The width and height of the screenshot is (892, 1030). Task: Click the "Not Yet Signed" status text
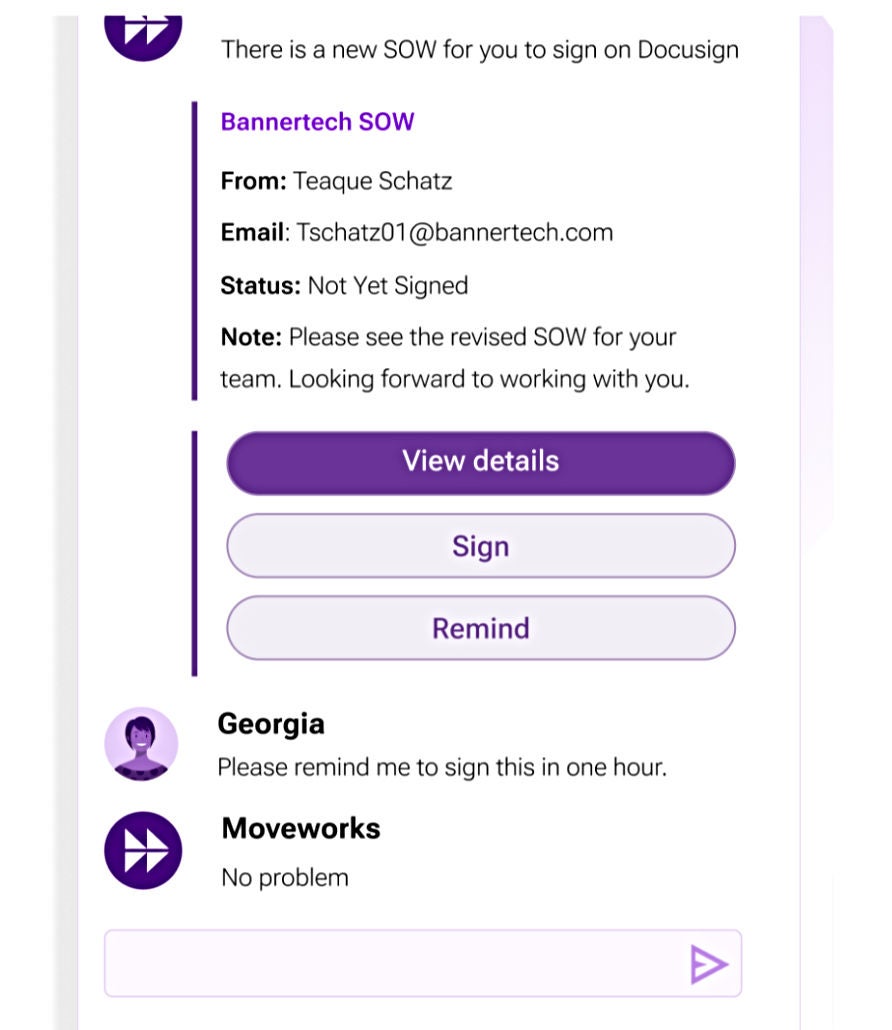pos(387,285)
